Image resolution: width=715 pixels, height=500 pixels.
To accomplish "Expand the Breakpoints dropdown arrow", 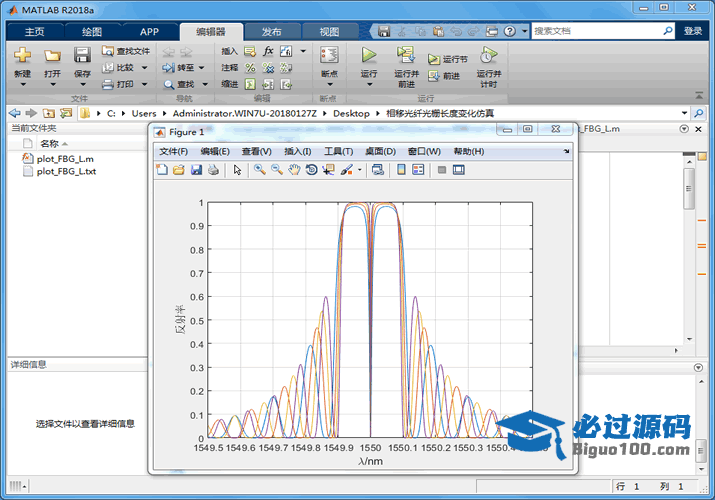I will coord(330,84).
